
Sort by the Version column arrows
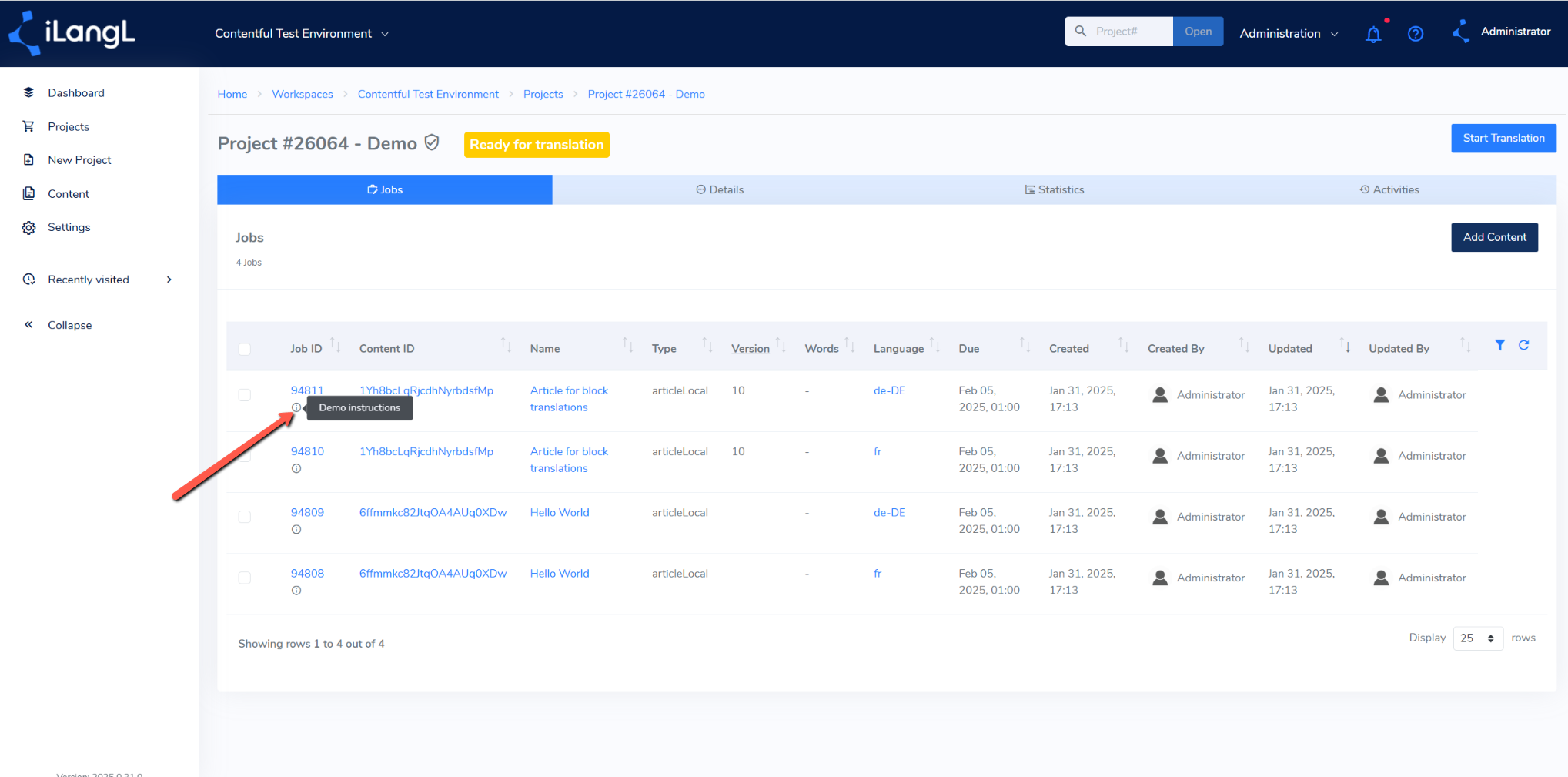coord(781,344)
